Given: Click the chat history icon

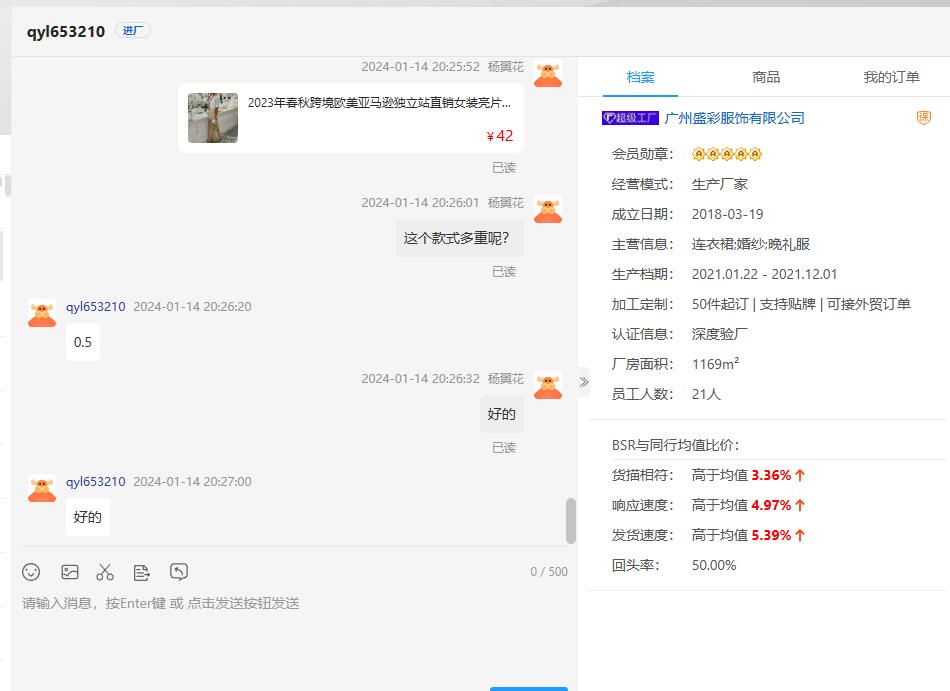Looking at the screenshot, I should pyautogui.click(x=179, y=572).
